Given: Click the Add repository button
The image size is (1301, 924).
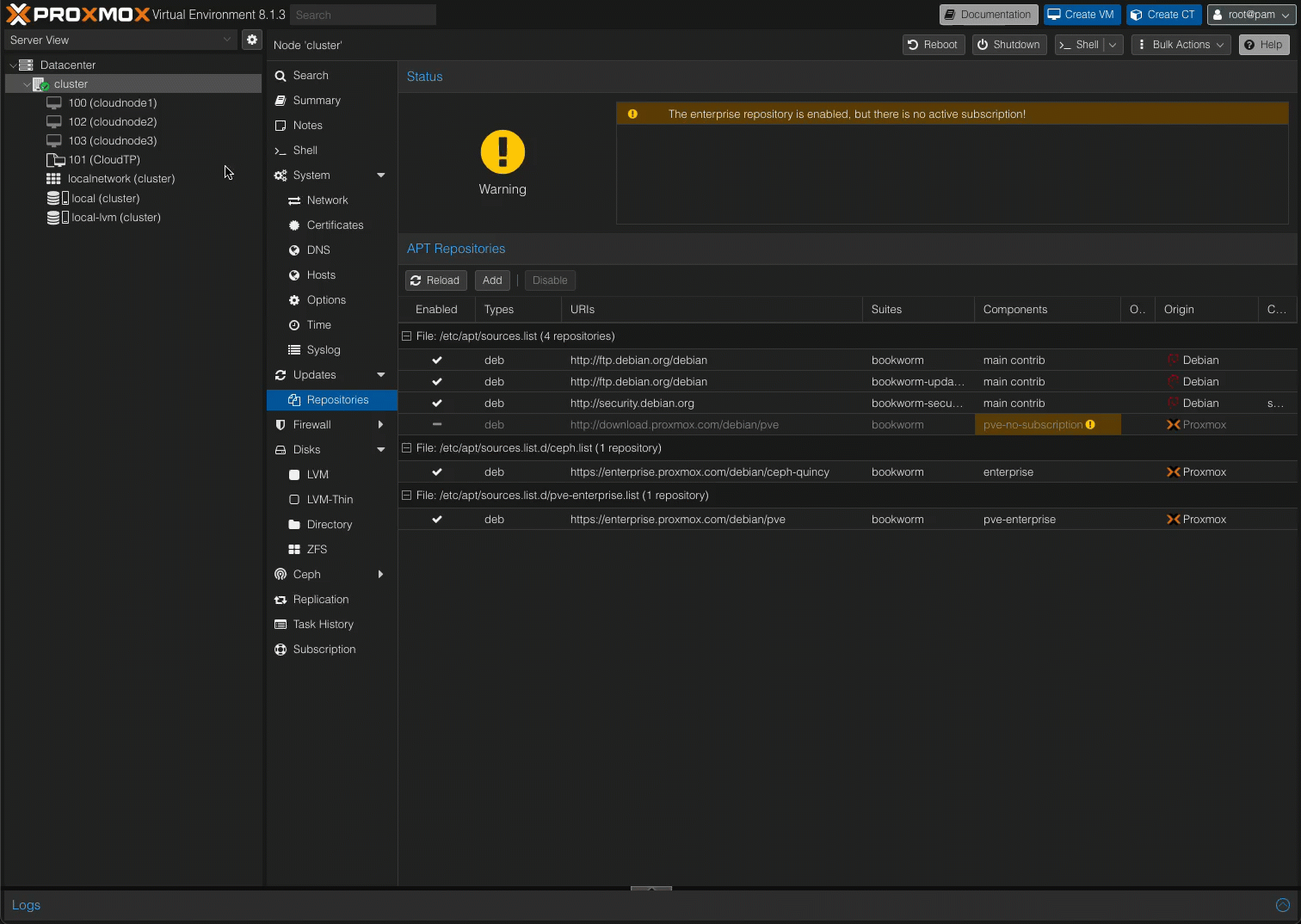Looking at the screenshot, I should tap(492, 280).
